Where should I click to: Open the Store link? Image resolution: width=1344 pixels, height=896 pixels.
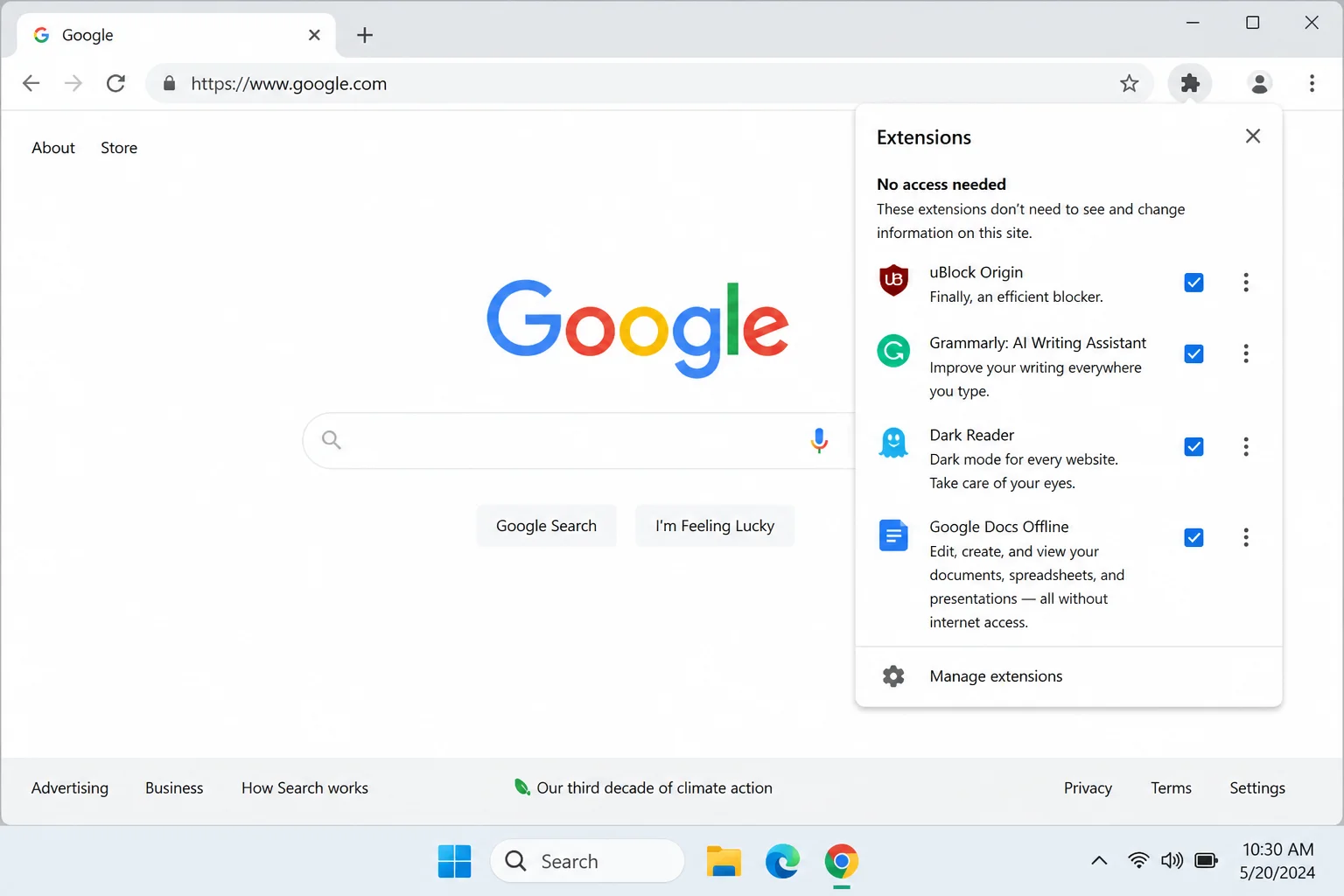(x=119, y=148)
